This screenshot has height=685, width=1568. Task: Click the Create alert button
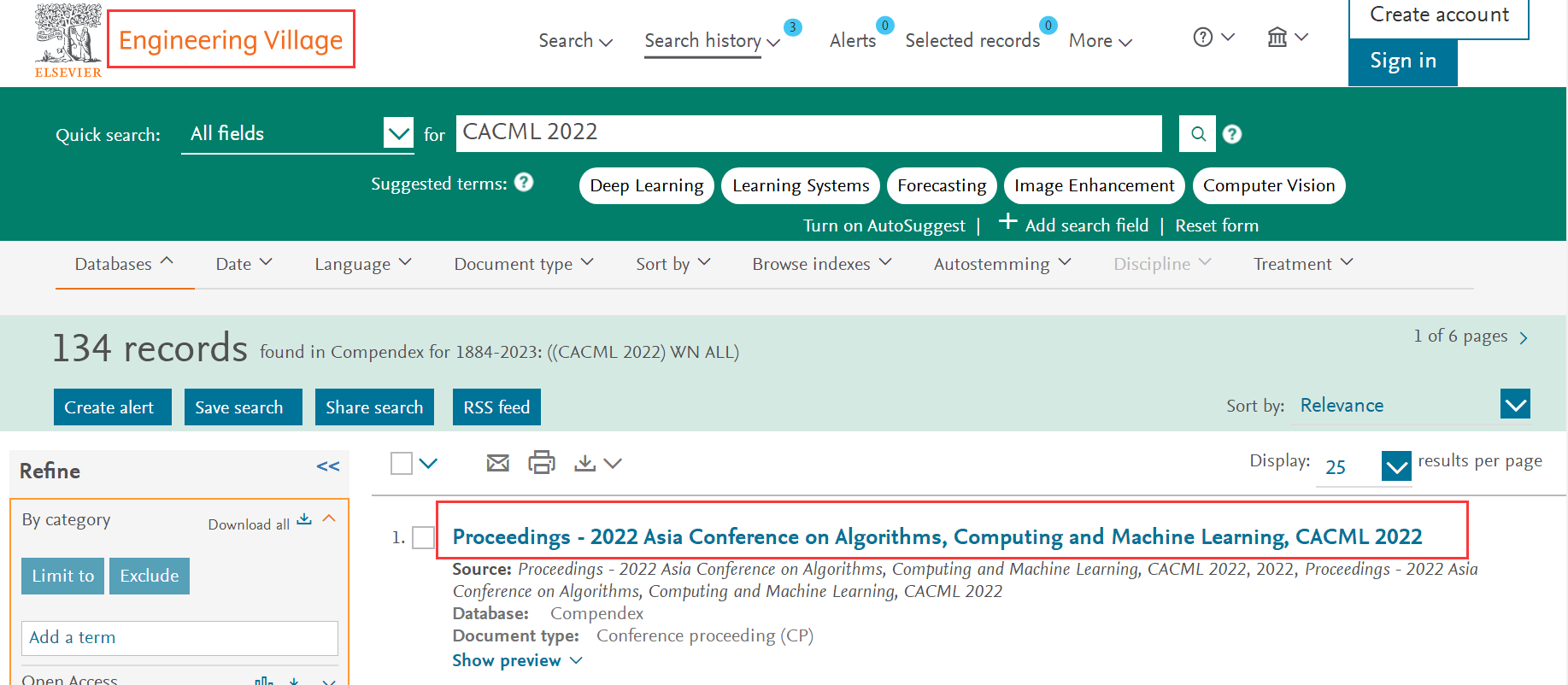113,407
